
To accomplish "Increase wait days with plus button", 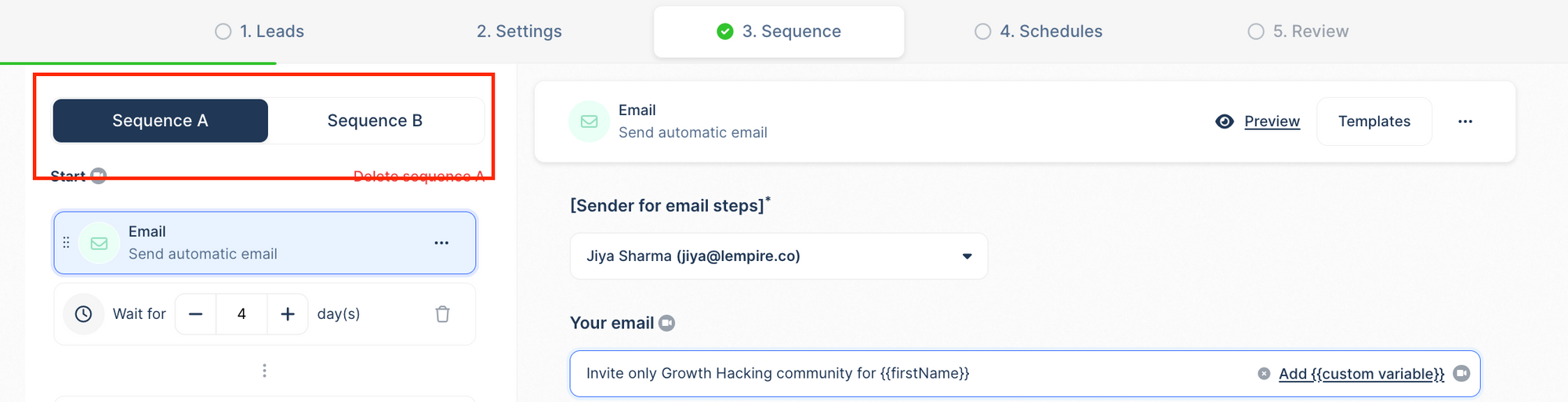I will (288, 314).
